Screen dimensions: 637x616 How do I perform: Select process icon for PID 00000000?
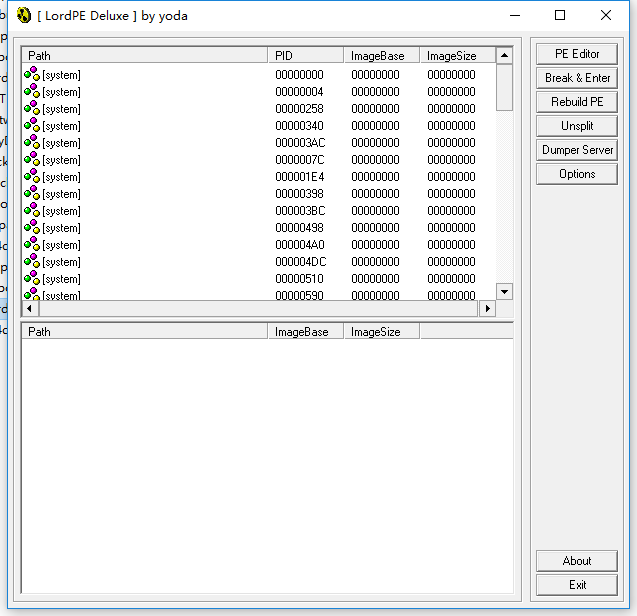32,74
